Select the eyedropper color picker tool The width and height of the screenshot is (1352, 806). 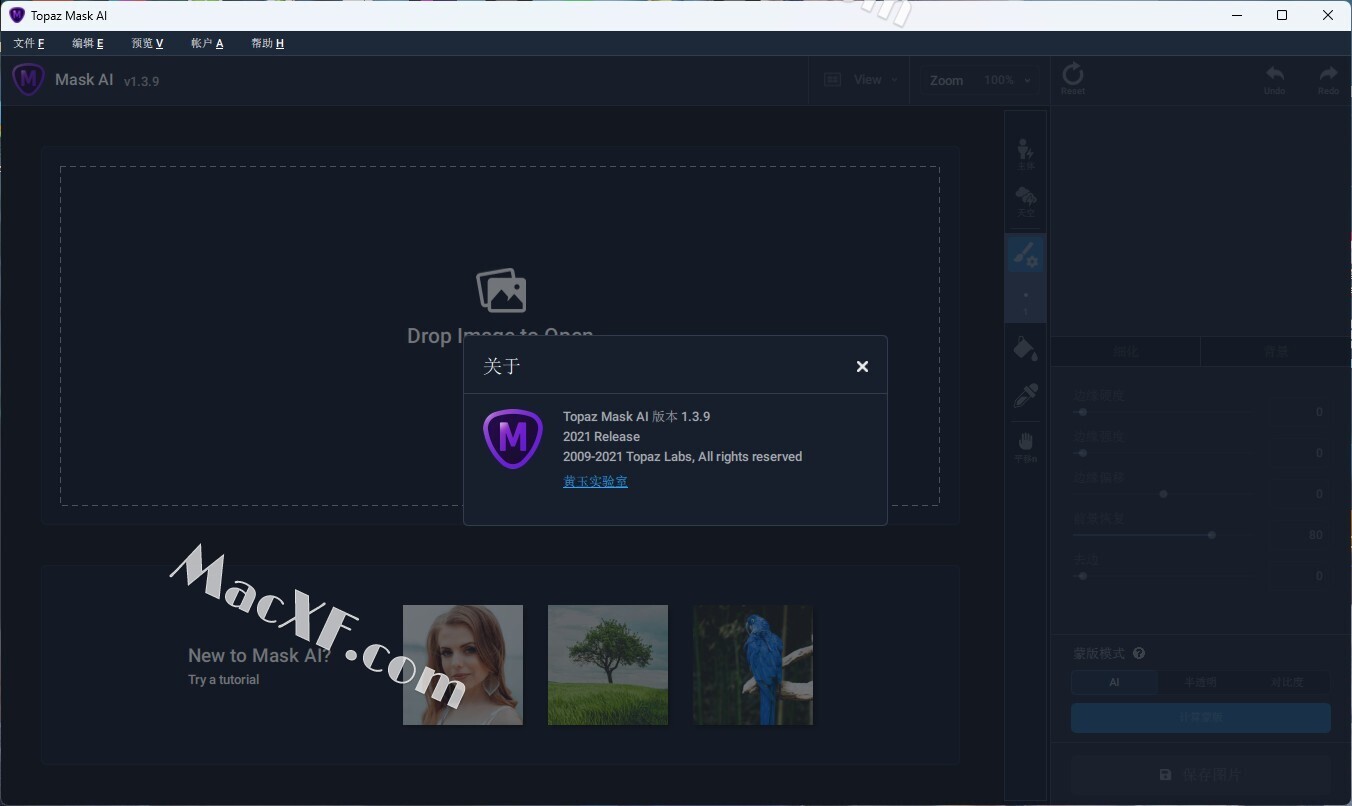[1025, 396]
